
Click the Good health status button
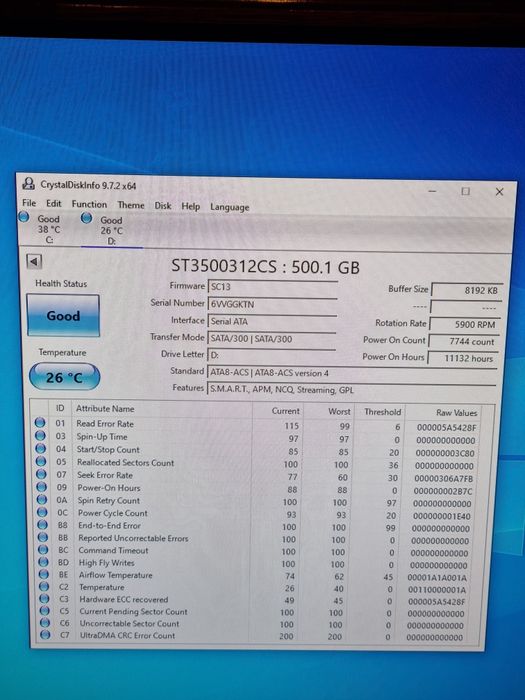[x=63, y=315]
